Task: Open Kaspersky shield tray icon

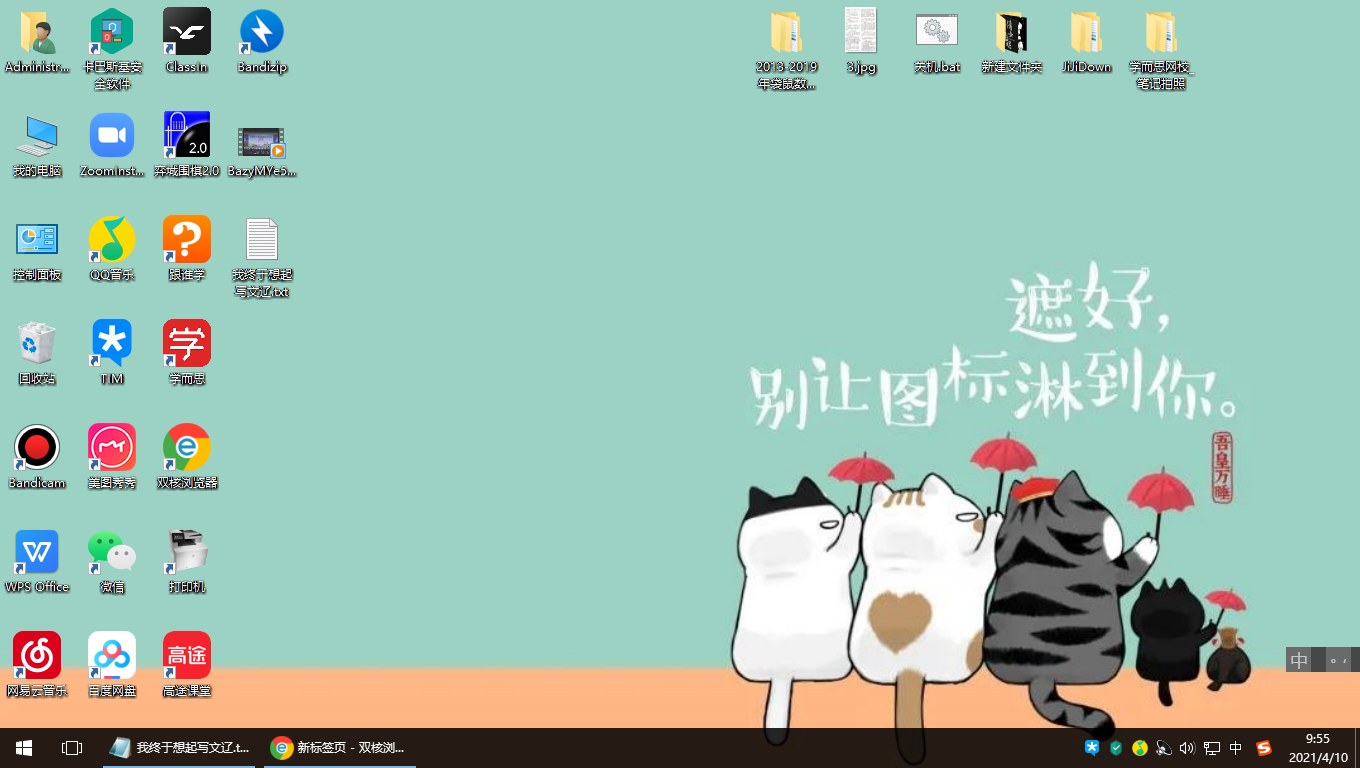Action: pos(1116,748)
